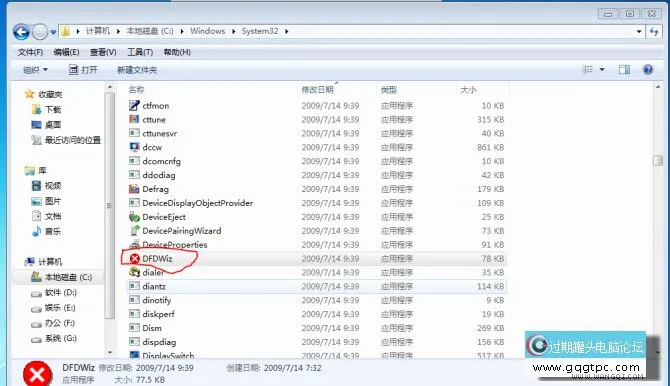The width and height of the screenshot is (670, 386).
Task: Select the diskperf file icon
Action: [x=134, y=314]
